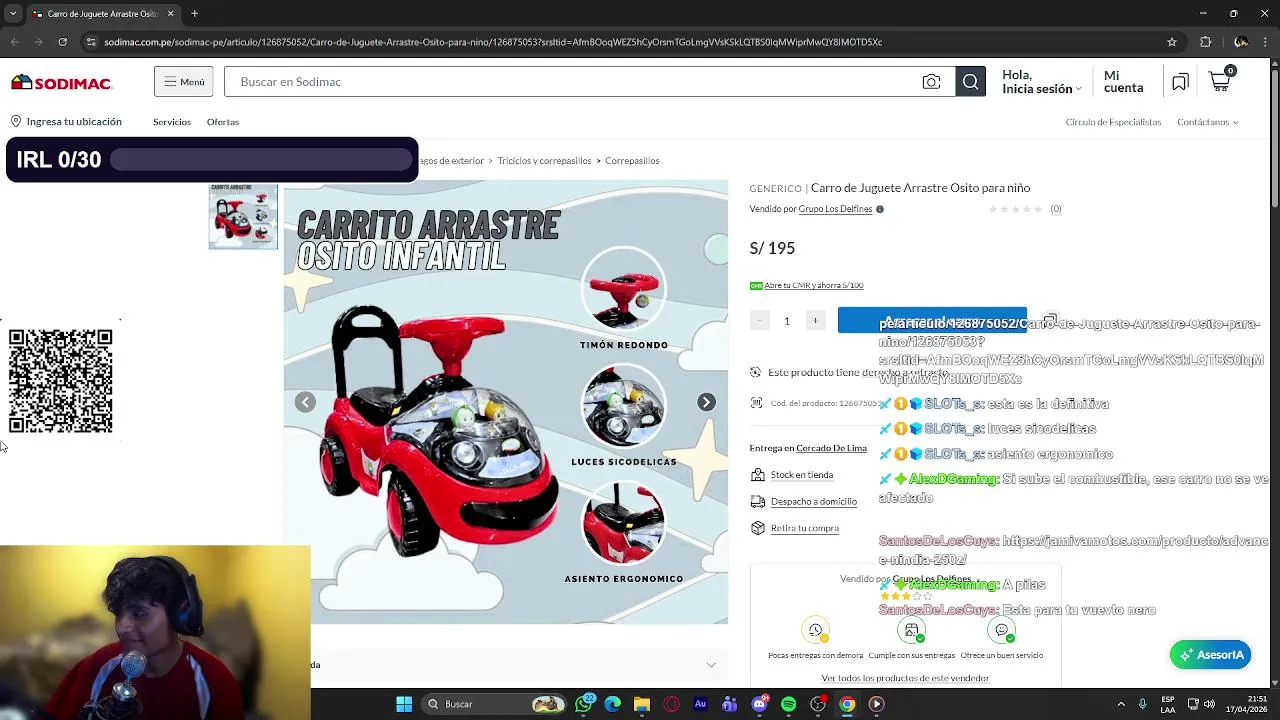The width and height of the screenshot is (1280, 720).
Task: Change delivery zone Cercado De Lima
Action: [x=831, y=448]
